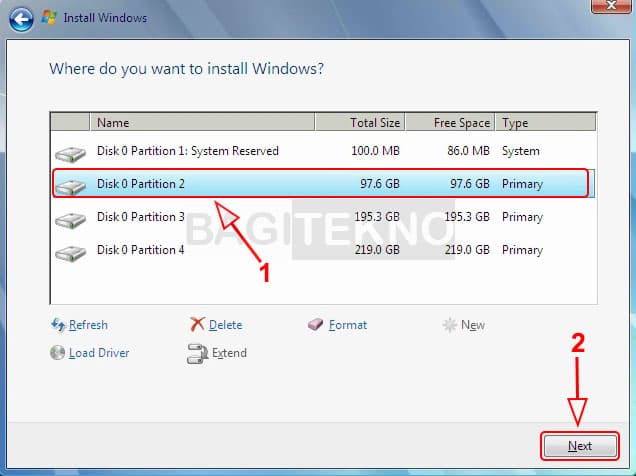Screen dimensions: 636x476
Task: Click the Primary type of Partition 4
Action: [522, 250]
